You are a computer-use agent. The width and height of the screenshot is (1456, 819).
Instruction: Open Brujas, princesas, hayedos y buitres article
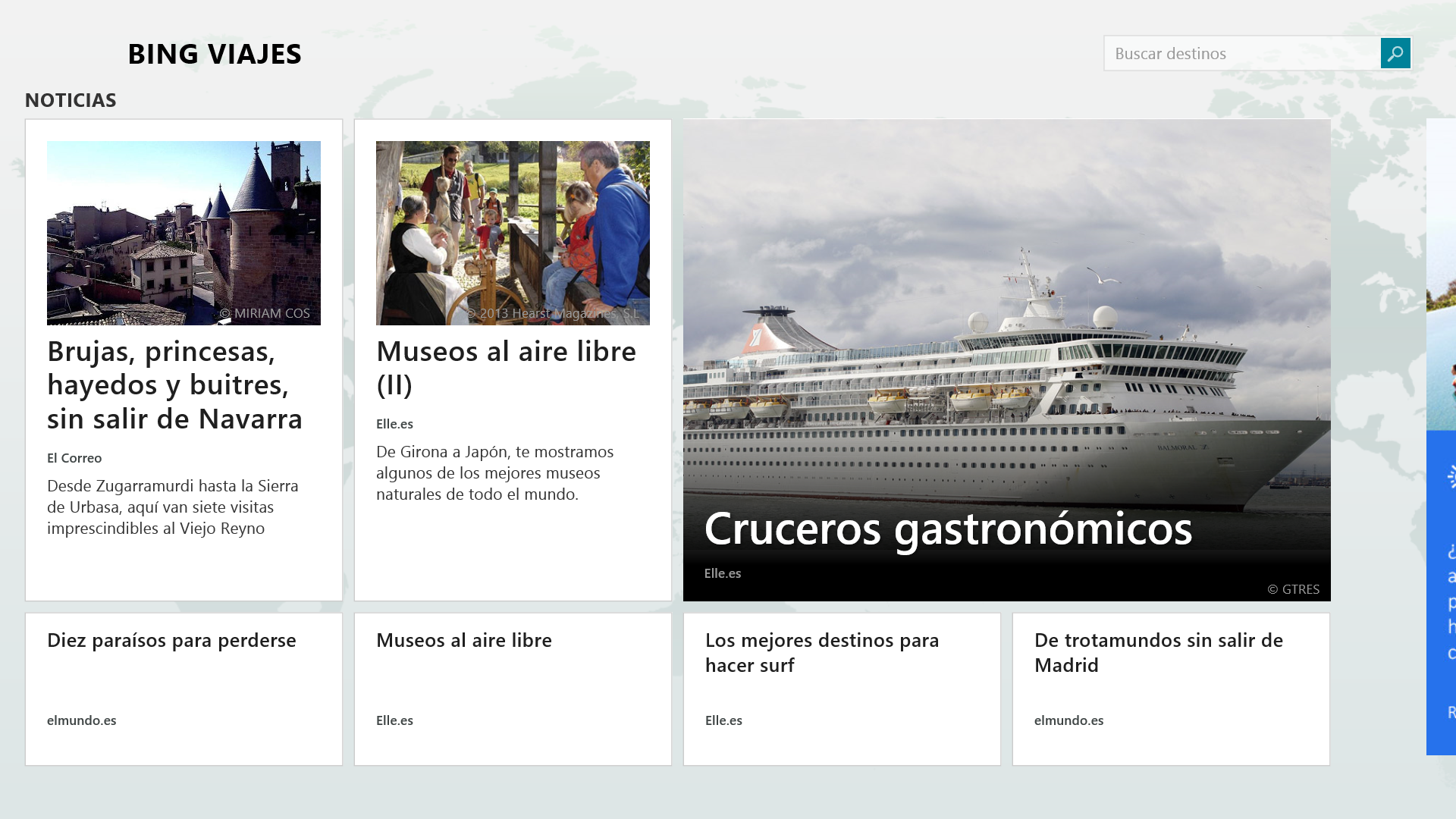[174, 384]
